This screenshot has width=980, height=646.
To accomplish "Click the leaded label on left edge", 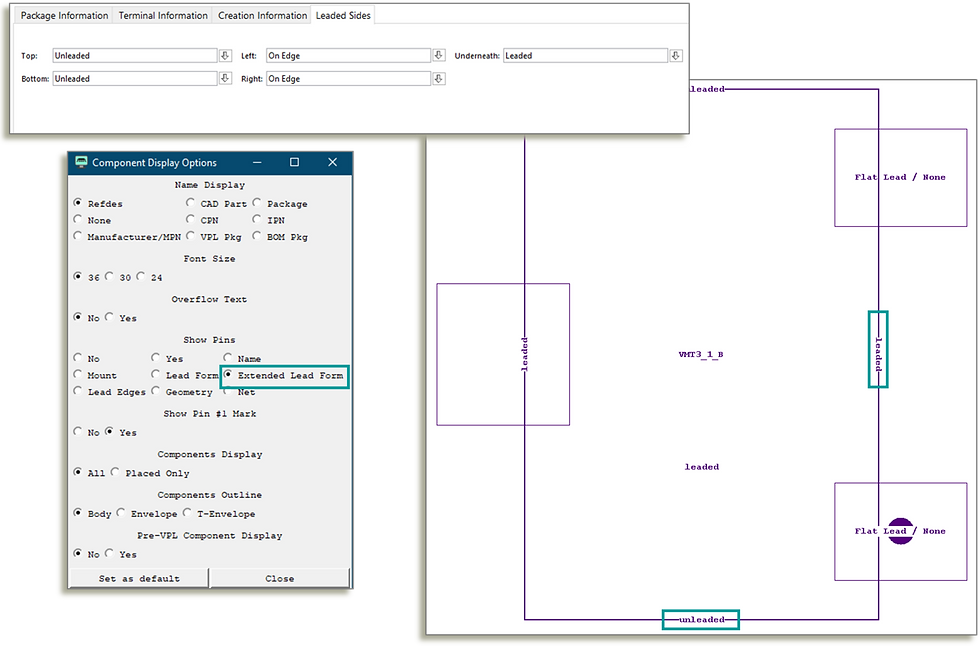I will pos(524,354).
